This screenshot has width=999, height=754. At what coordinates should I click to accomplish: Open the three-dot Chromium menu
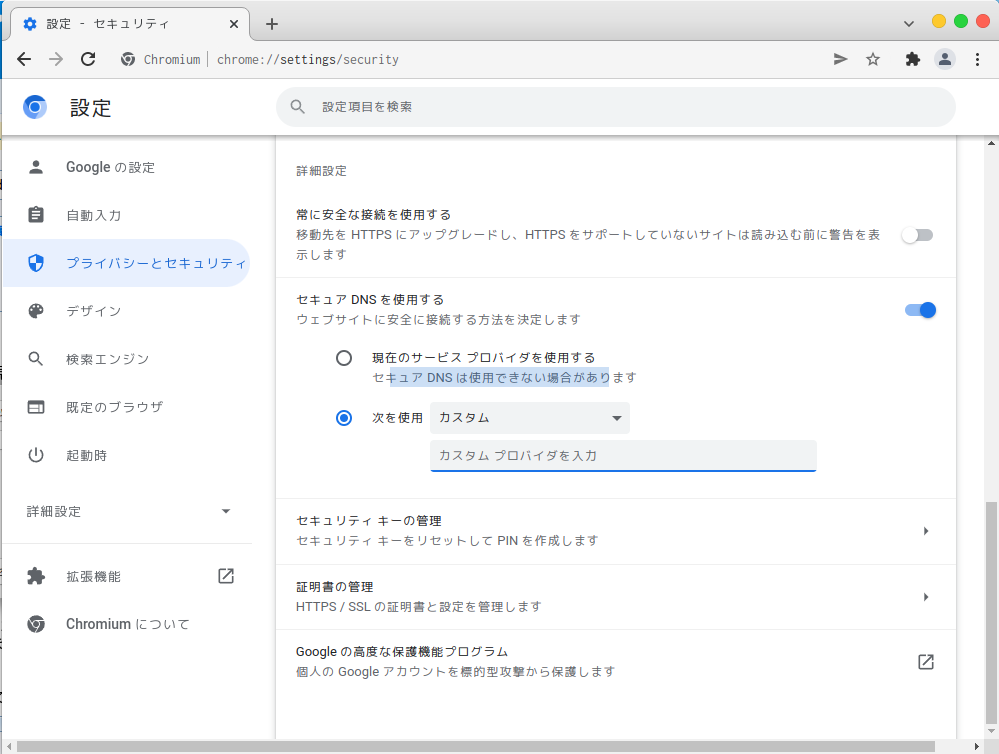tap(977, 59)
